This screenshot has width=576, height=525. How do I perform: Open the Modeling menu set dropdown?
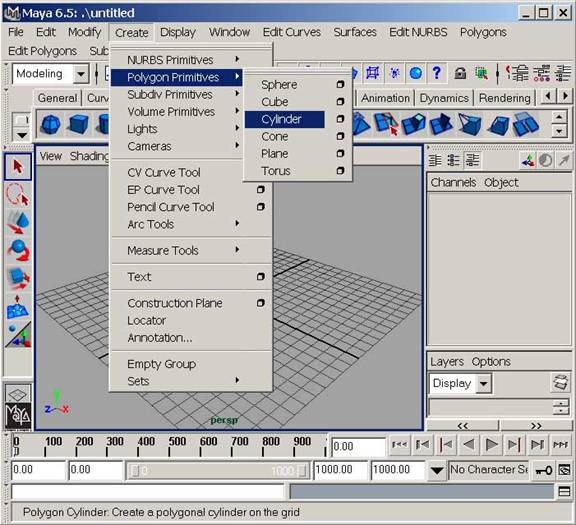coord(80,74)
